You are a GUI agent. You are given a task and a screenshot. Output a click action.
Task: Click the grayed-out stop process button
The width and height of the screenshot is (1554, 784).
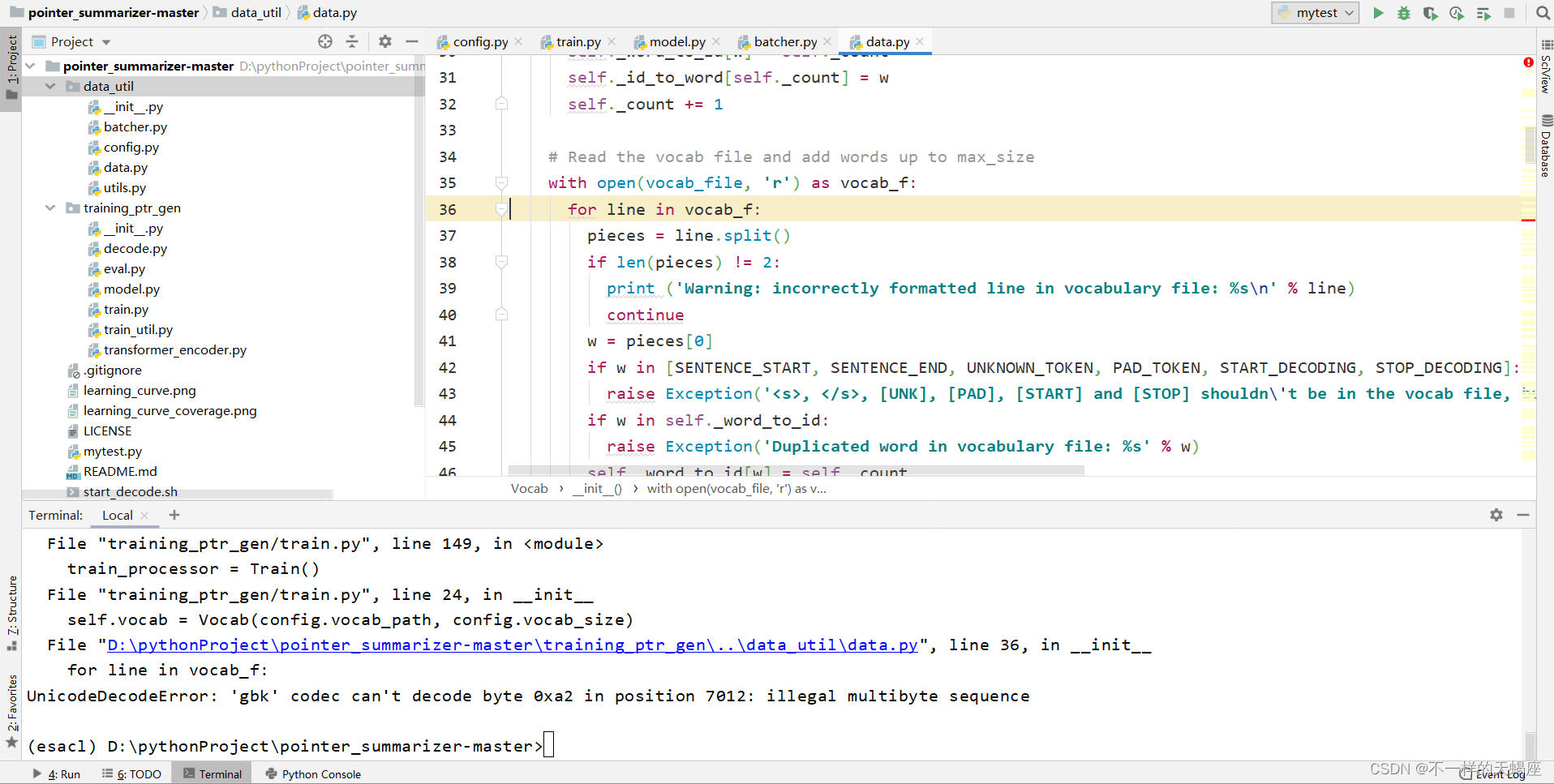click(x=1509, y=13)
